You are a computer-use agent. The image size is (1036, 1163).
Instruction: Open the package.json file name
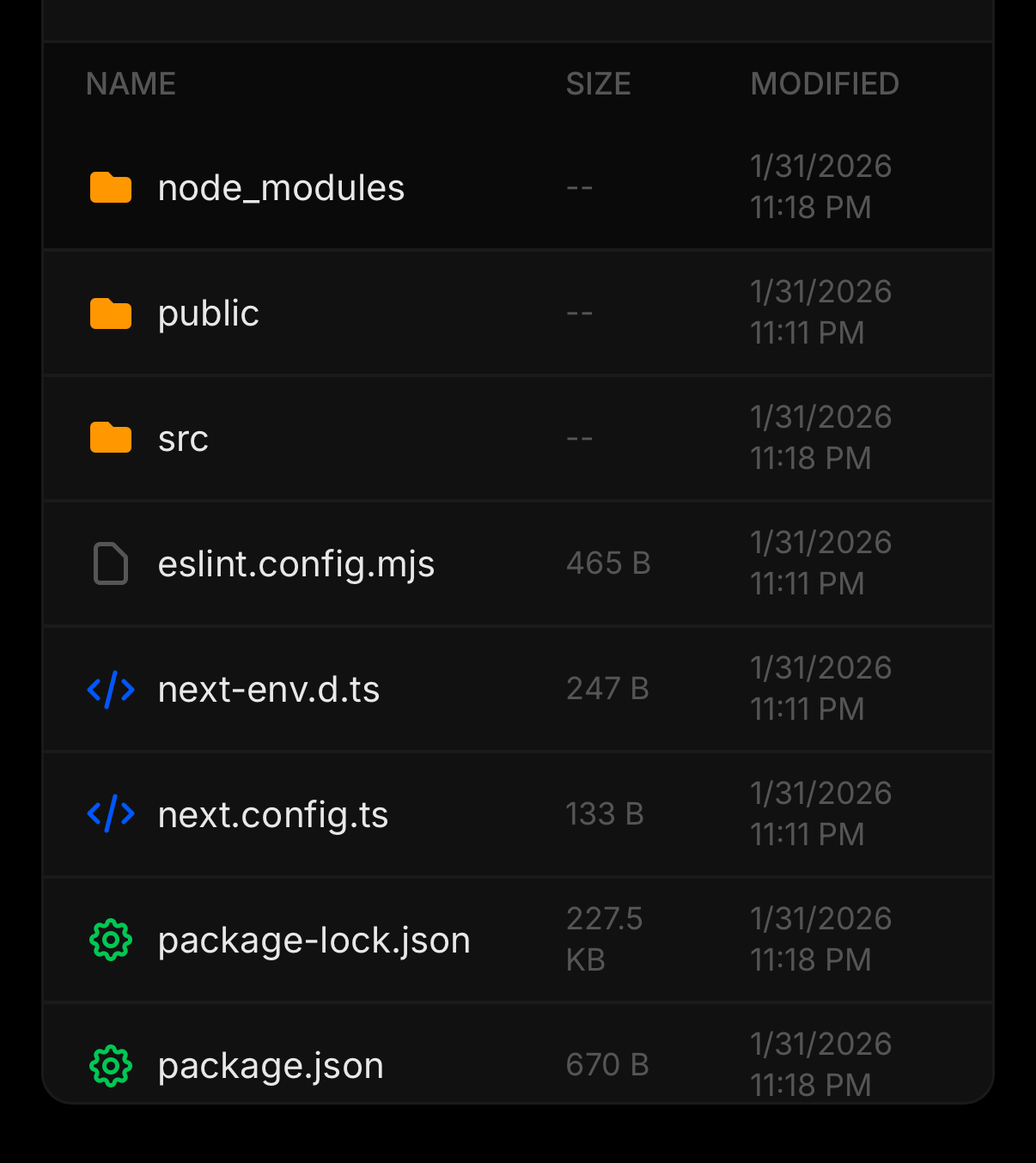(x=271, y=1066)
